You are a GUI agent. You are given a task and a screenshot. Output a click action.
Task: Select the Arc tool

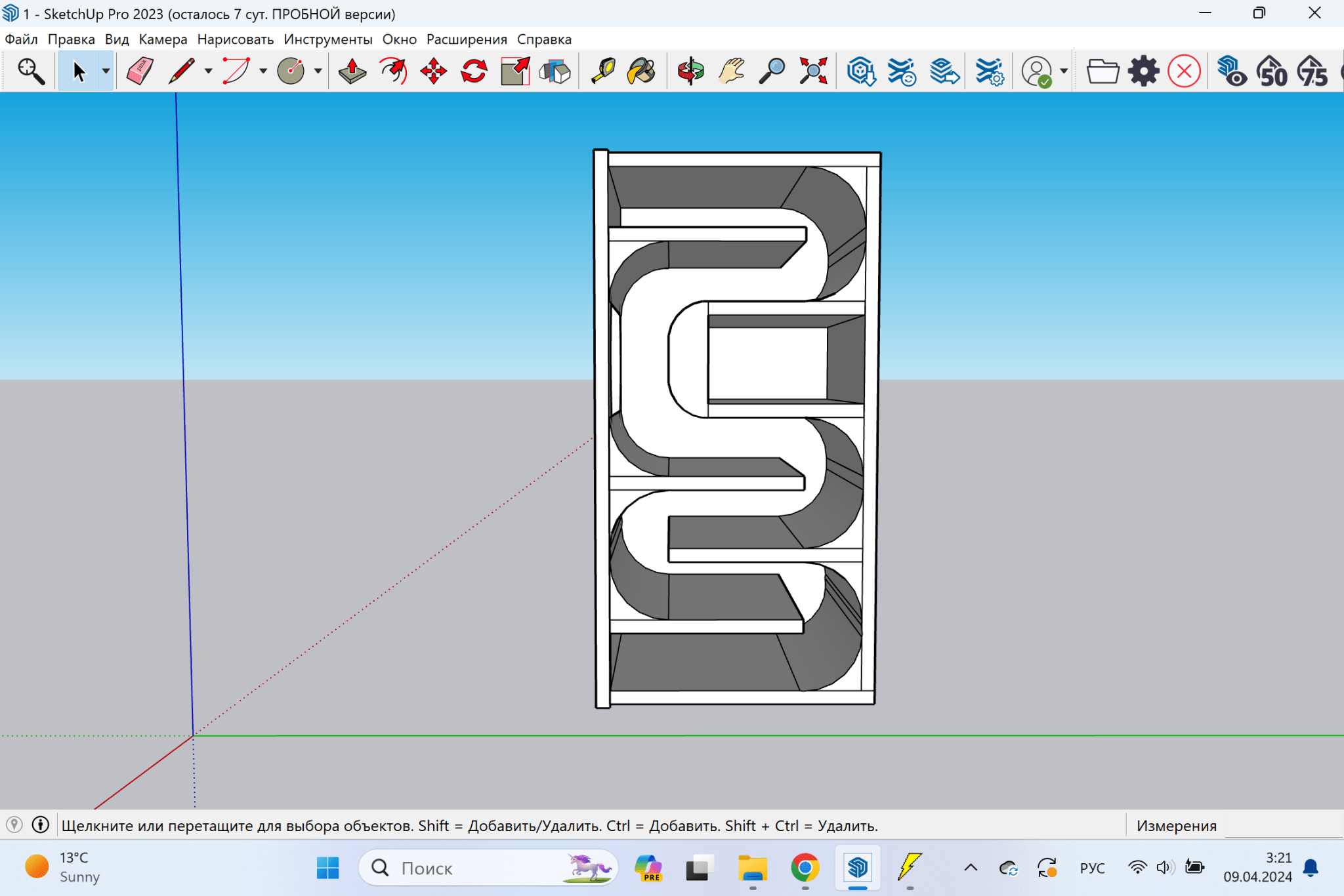(x=236, y=71)
